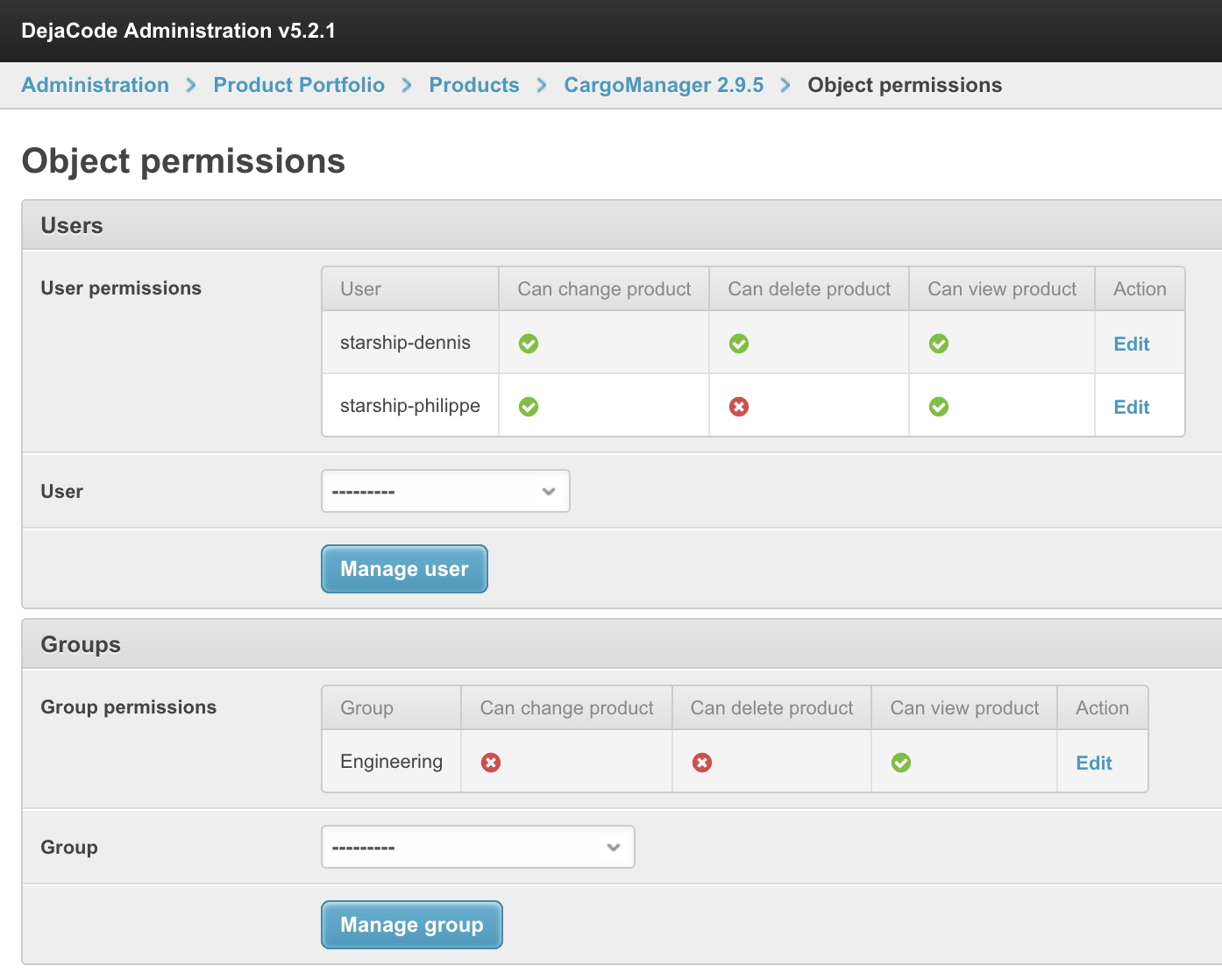Click the User field label
The width and height of the screenshot is (1222, 980).
click(61, 491)
